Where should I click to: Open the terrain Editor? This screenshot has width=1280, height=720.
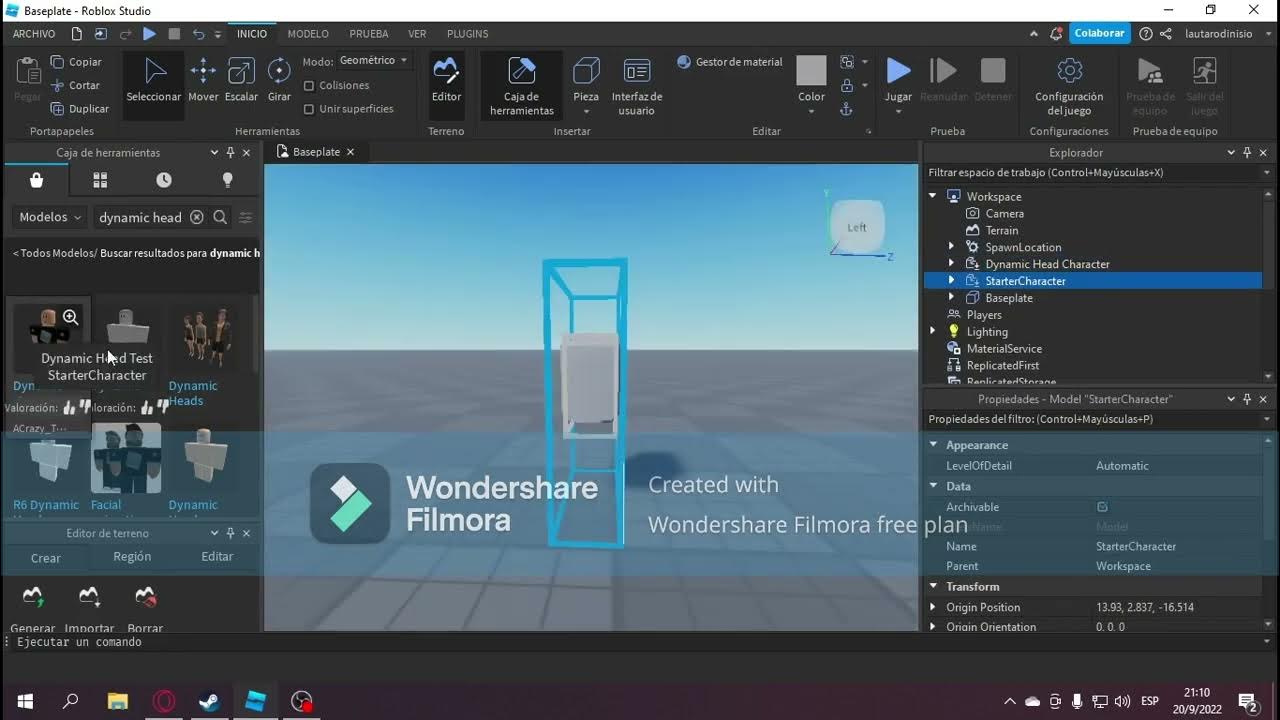click(446, 80)
